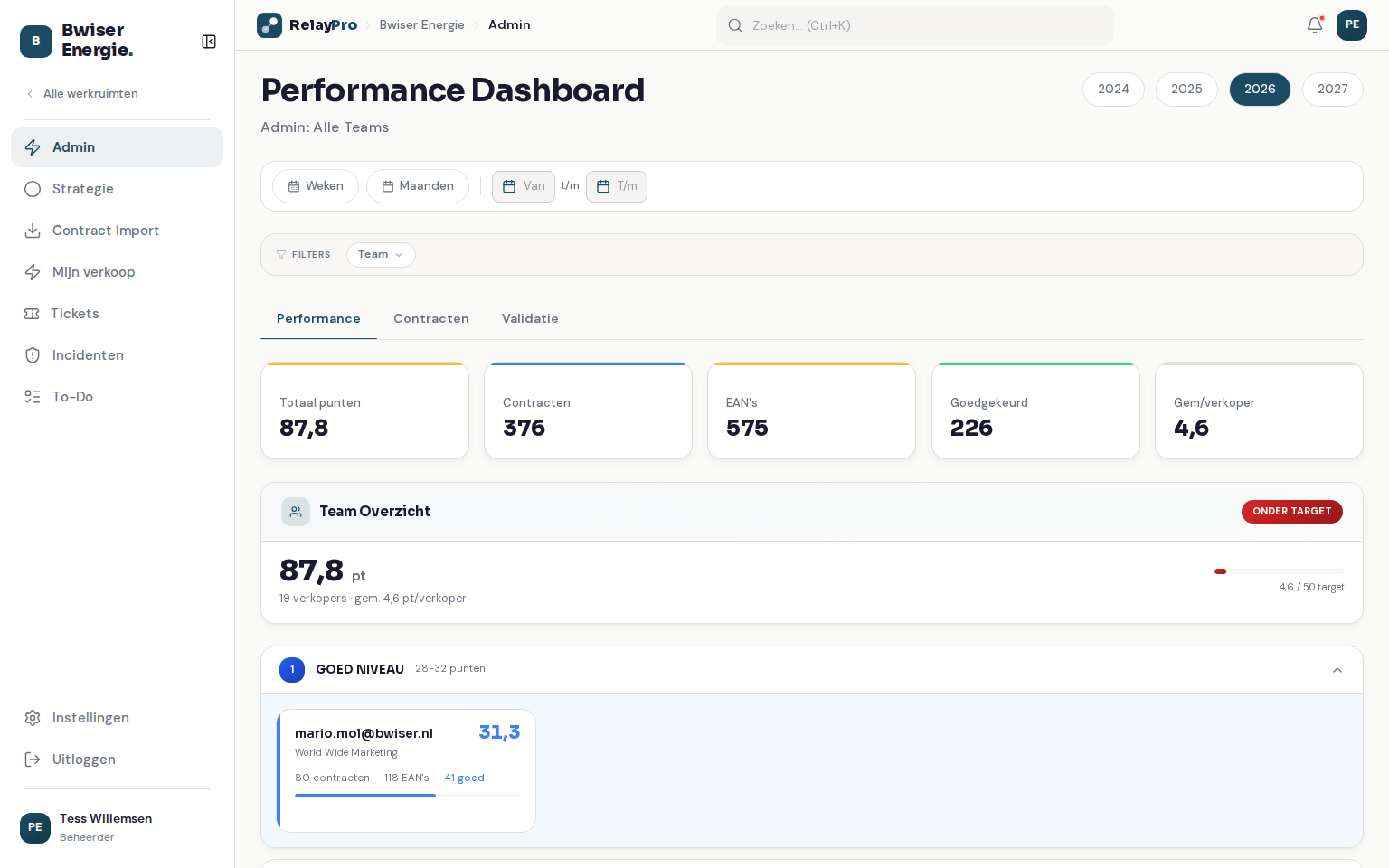Select year 2026
Screen dimensions: 1389x868
[1260, 90]
